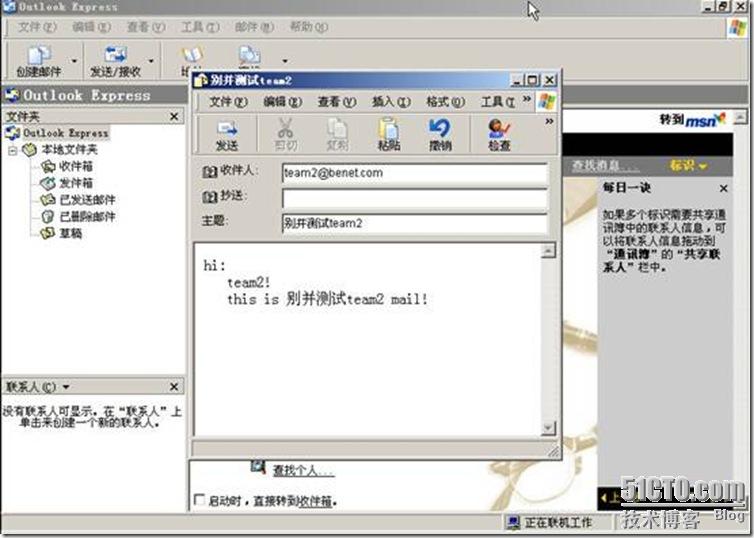Screen dimensions: 754x538
Task: Open address book via 收件人 icon
Action: pyautogui.click(x=210, y=172)
